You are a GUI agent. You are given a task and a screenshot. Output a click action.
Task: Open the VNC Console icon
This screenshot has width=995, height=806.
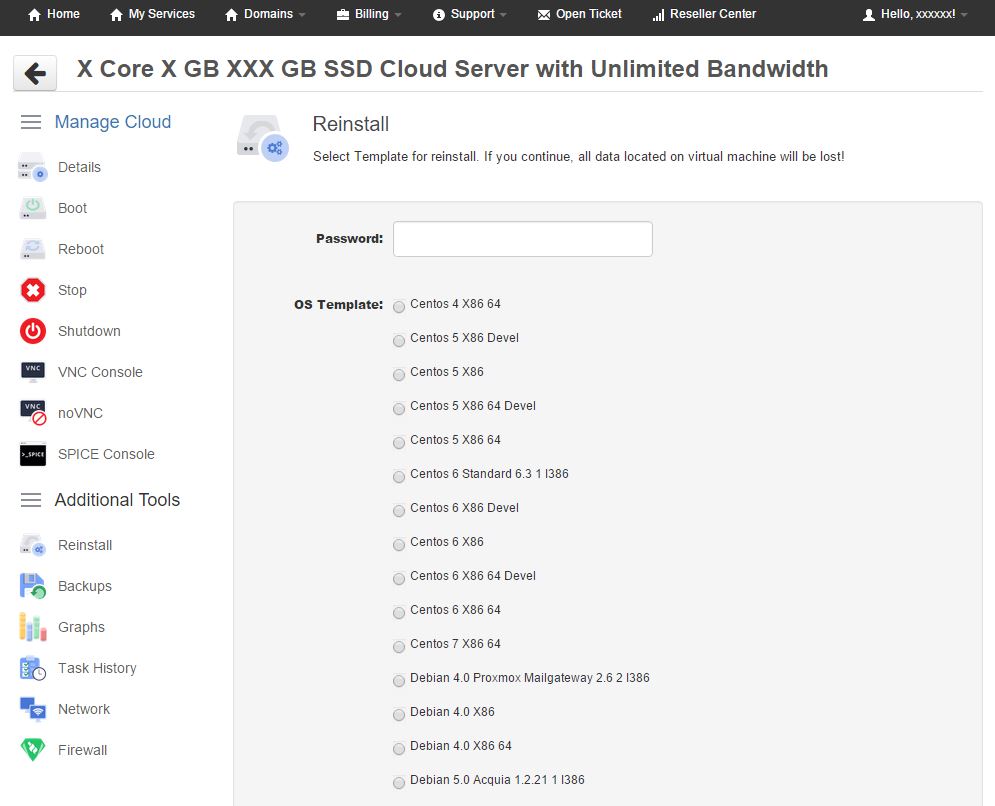[33, 372]
